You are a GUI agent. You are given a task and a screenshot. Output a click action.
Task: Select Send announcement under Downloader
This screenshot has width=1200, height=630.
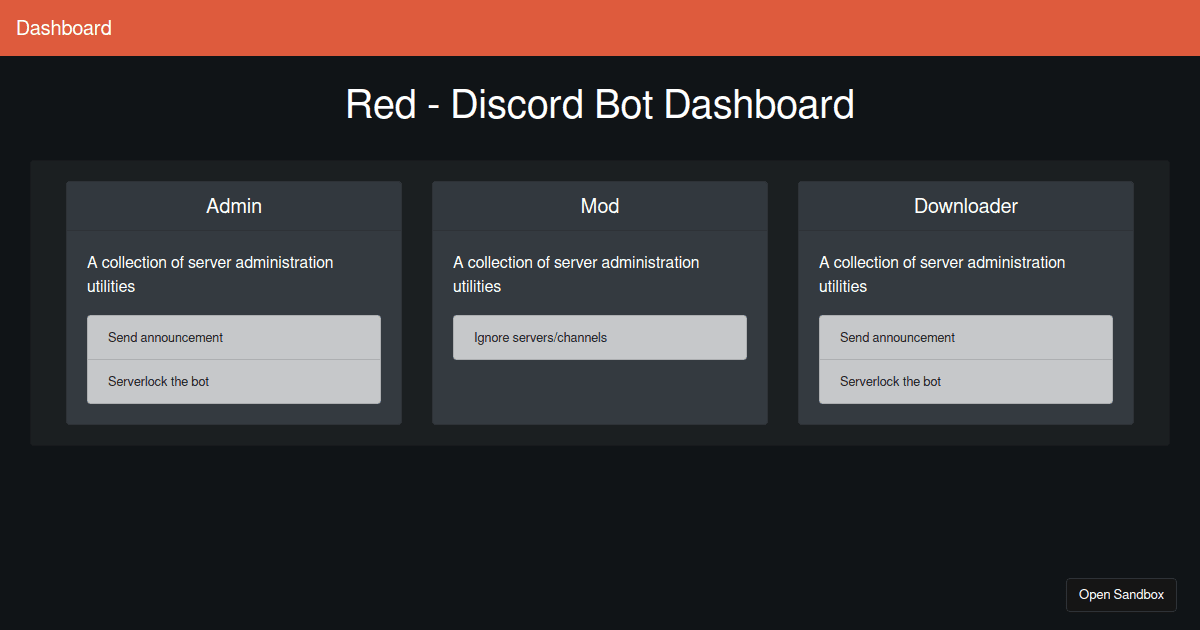click(x=965, y=337)
